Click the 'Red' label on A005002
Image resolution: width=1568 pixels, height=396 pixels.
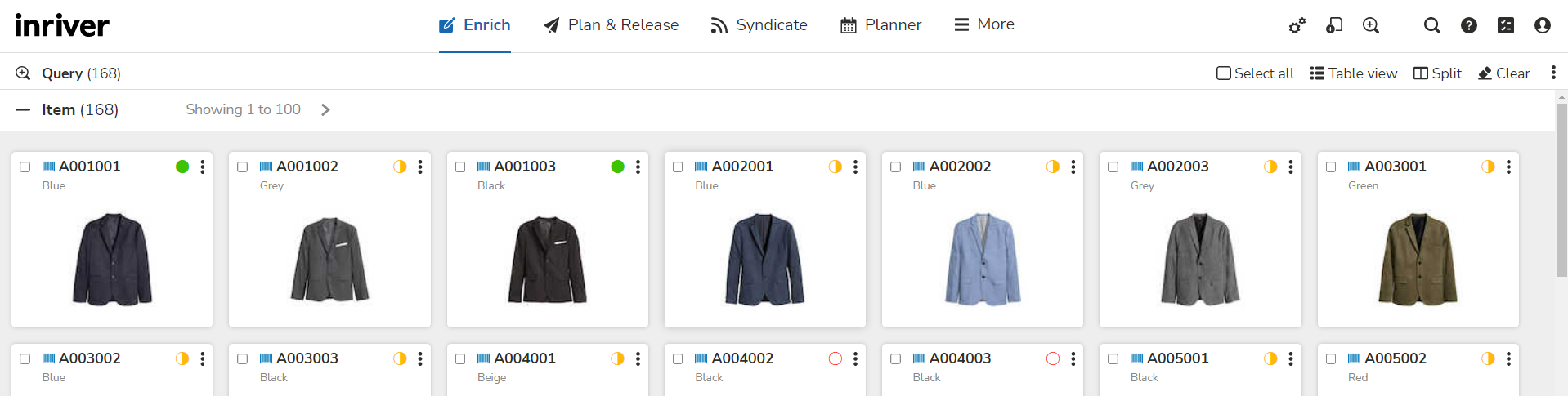tap(1357, 378)
